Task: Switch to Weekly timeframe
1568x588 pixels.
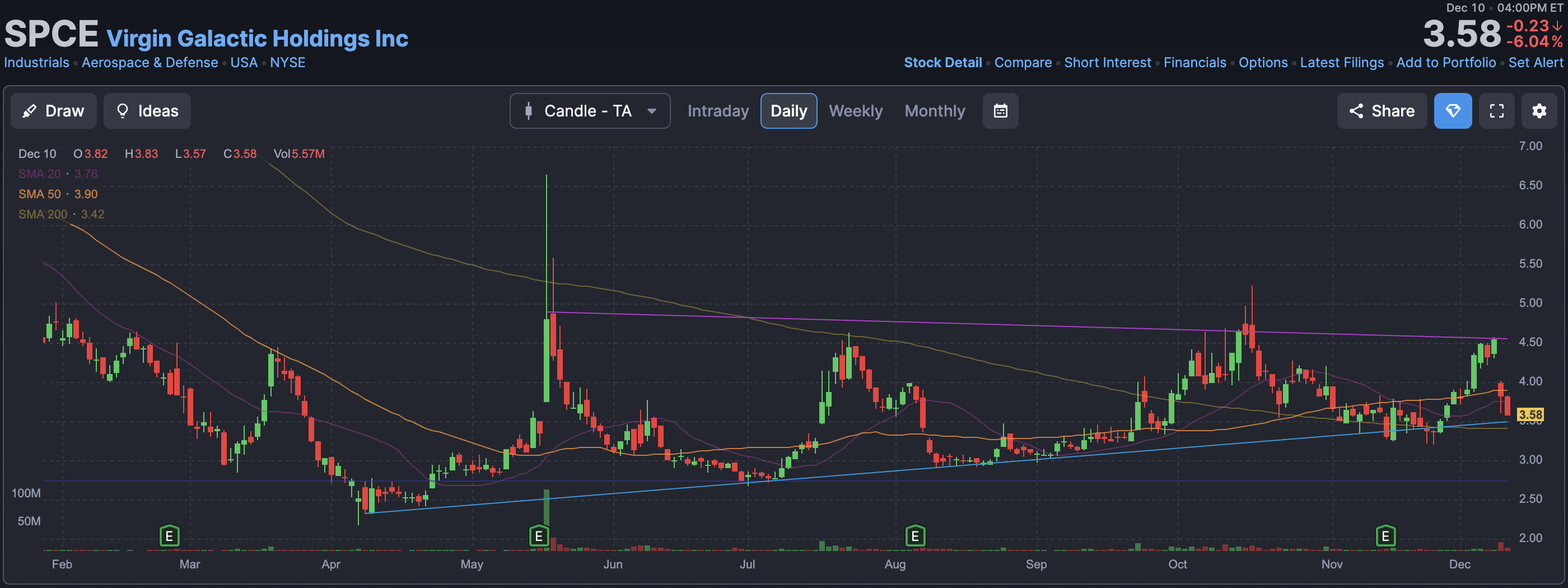Action: point(855,111)
